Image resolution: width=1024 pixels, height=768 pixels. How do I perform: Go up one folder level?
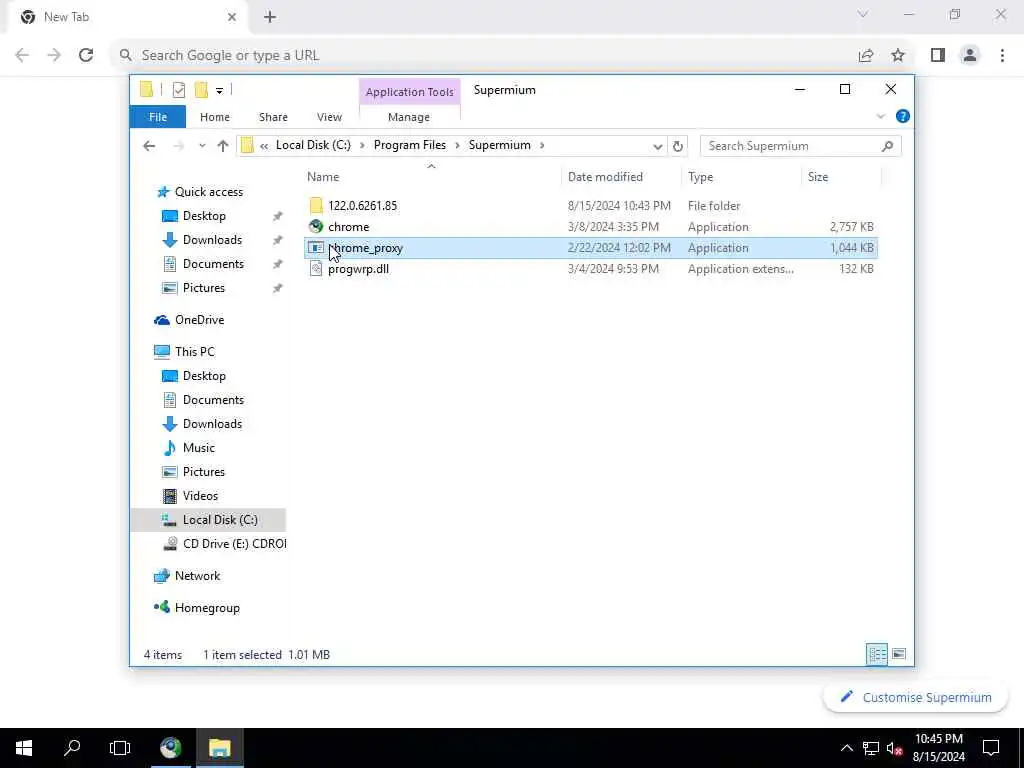(x=223, y=146)
